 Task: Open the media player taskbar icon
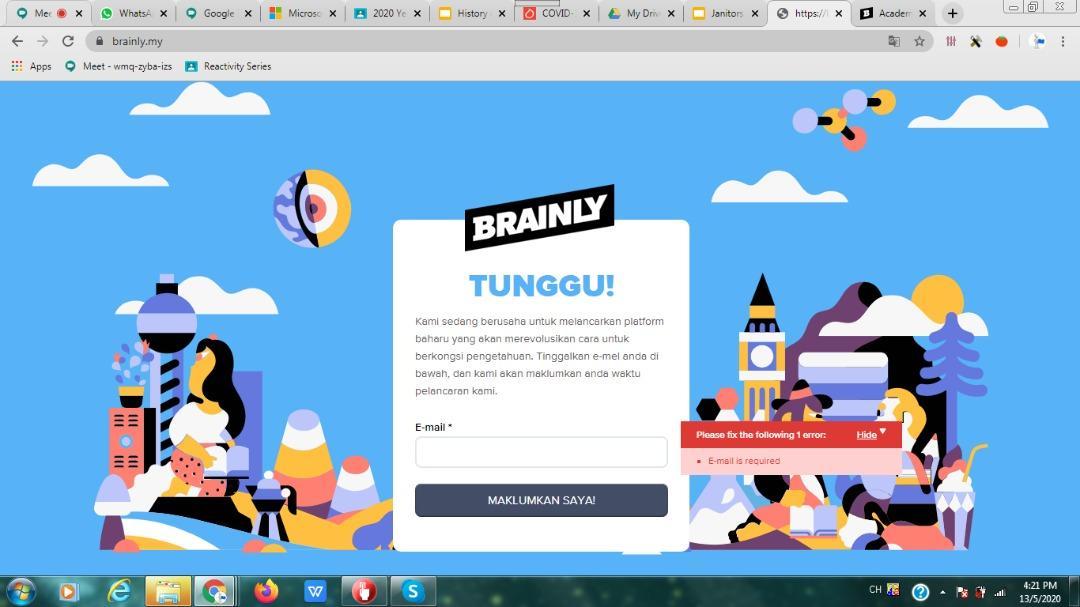(68, 591)
